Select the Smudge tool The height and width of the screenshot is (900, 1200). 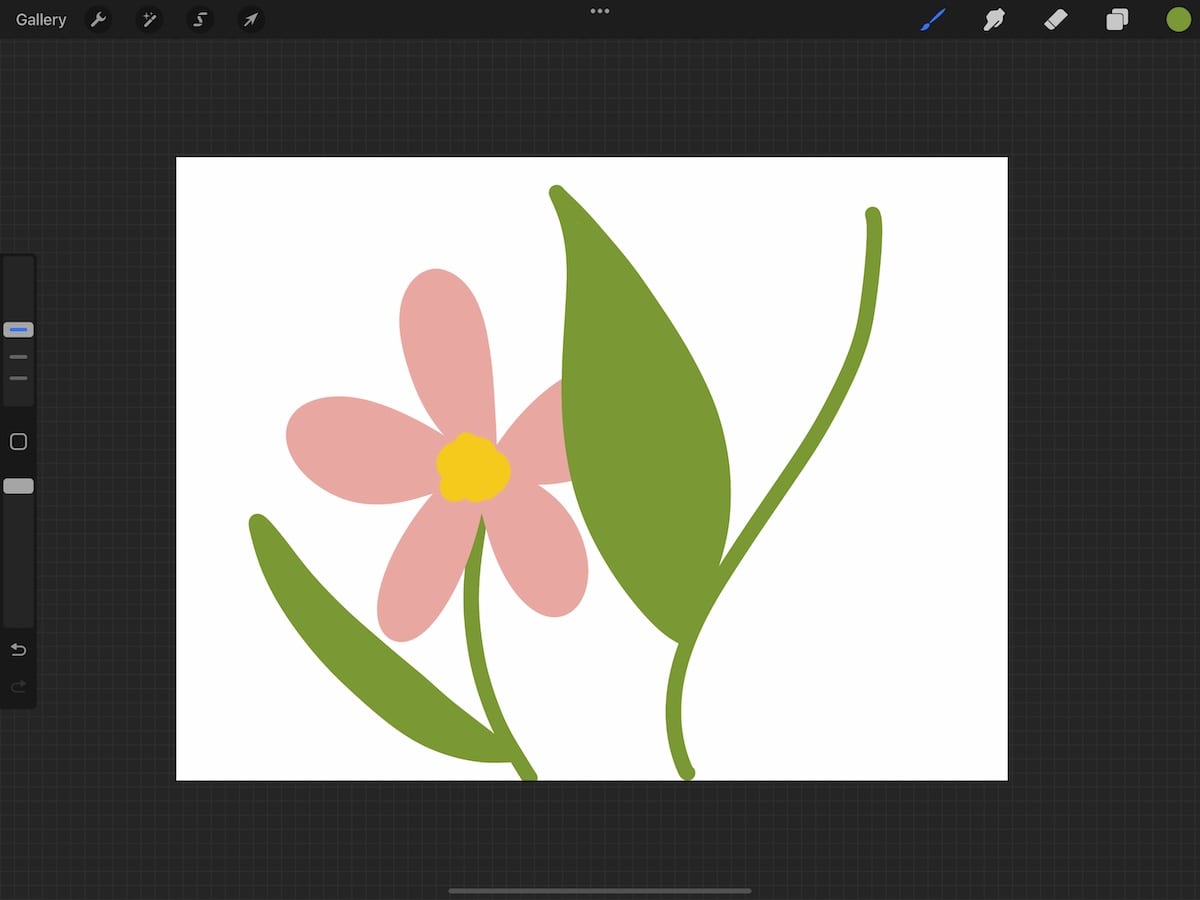point(993,19)
